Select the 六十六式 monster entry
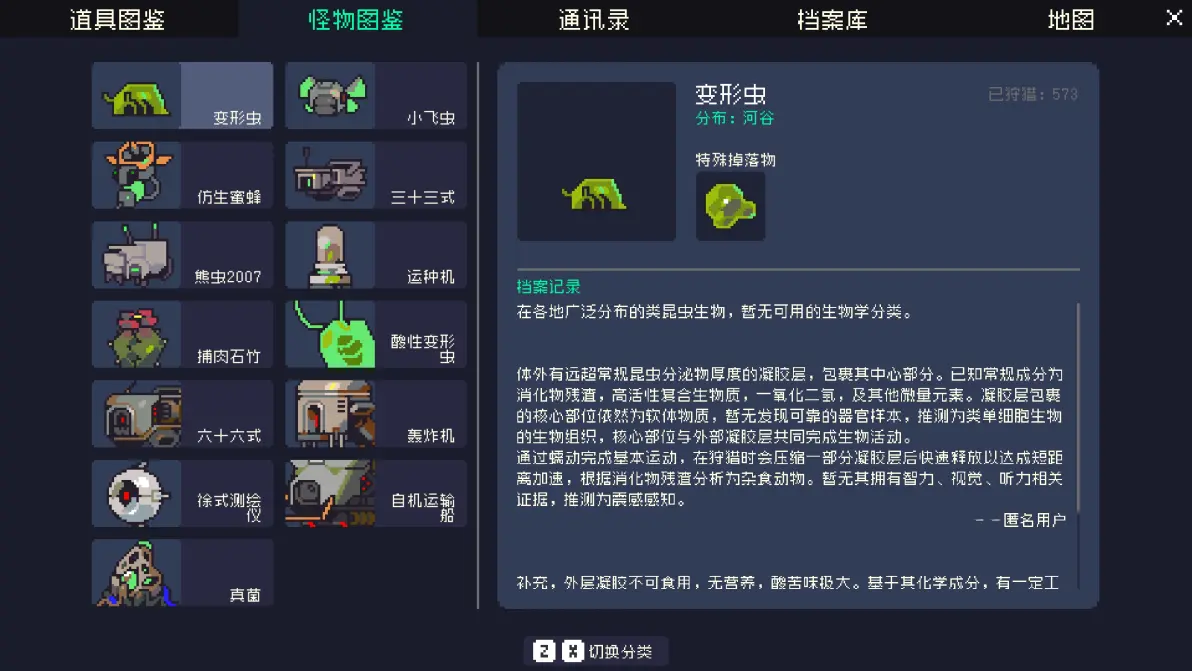This screenshot has height=671, width=1192. tap(182, 414)
